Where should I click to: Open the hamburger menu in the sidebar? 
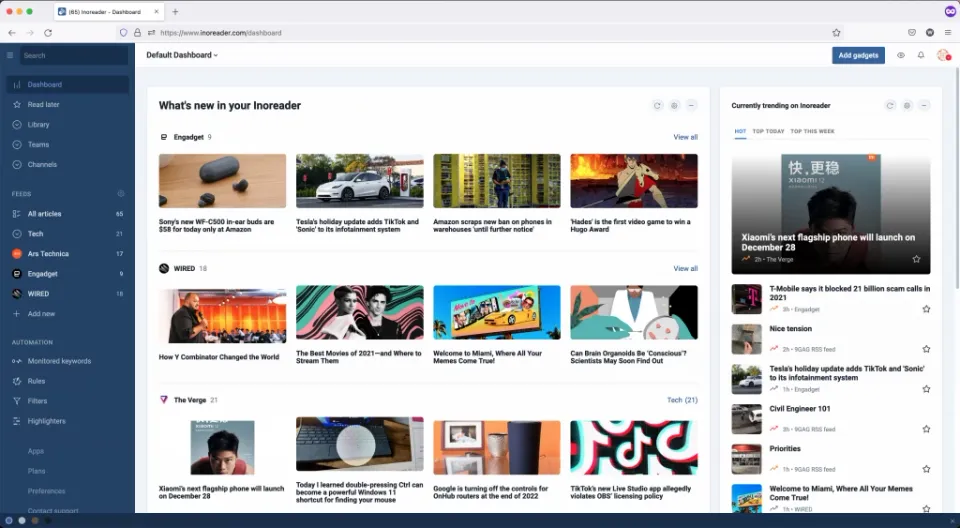(x=10, y=55)
